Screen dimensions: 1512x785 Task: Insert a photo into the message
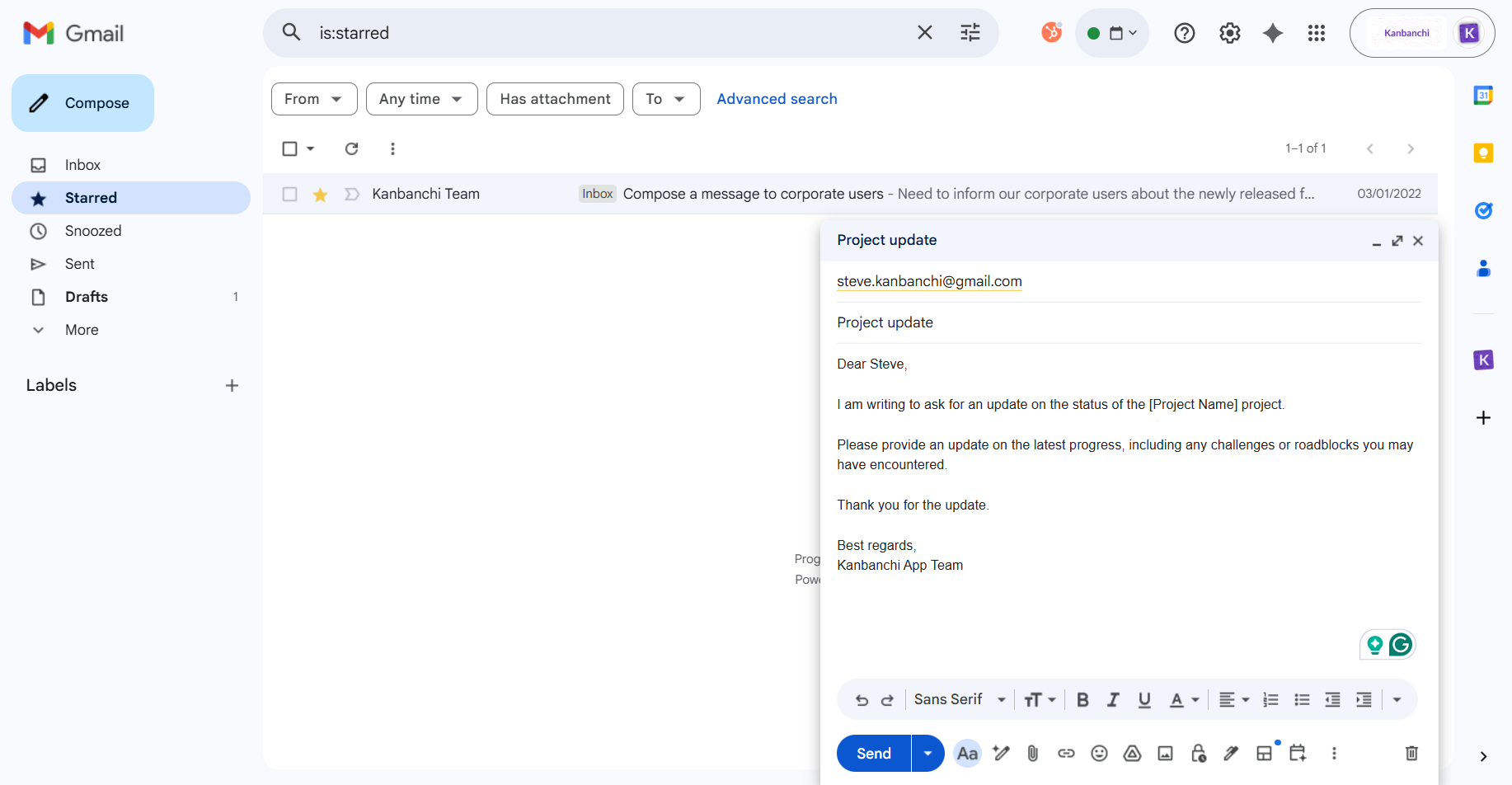(1165, 753)
